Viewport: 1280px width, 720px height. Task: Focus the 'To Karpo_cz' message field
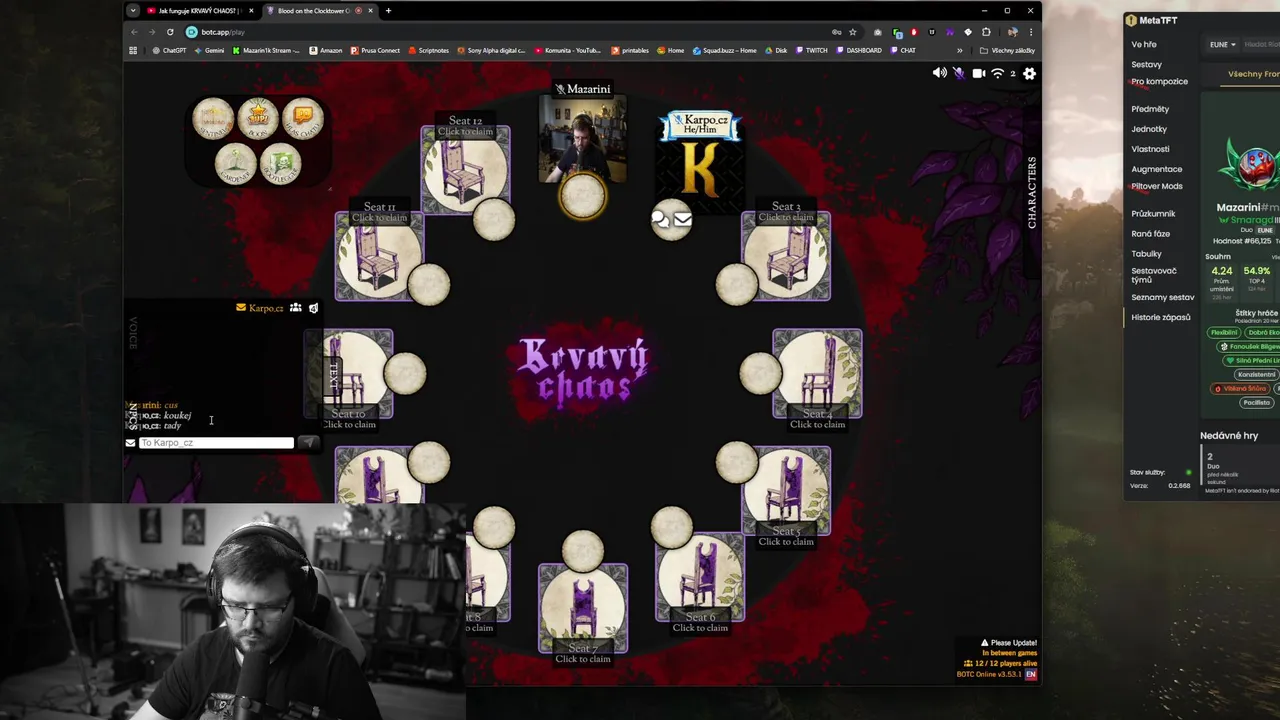click(x=216, y=442)
